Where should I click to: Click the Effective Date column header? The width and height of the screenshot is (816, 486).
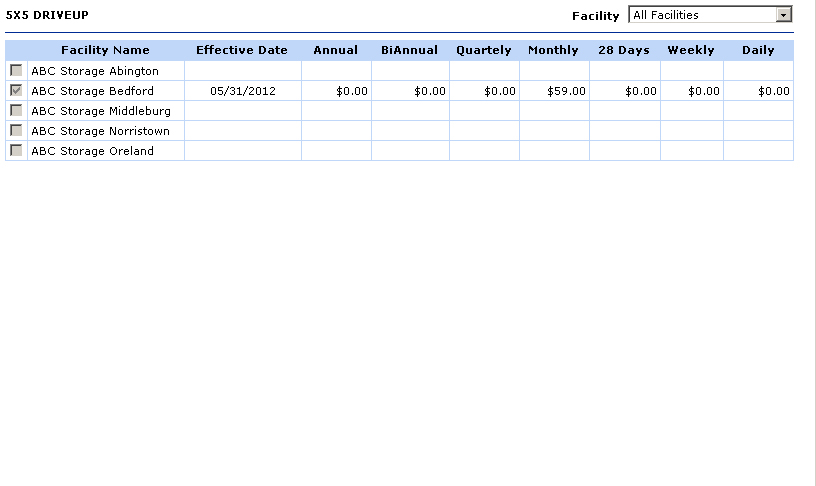242,50
